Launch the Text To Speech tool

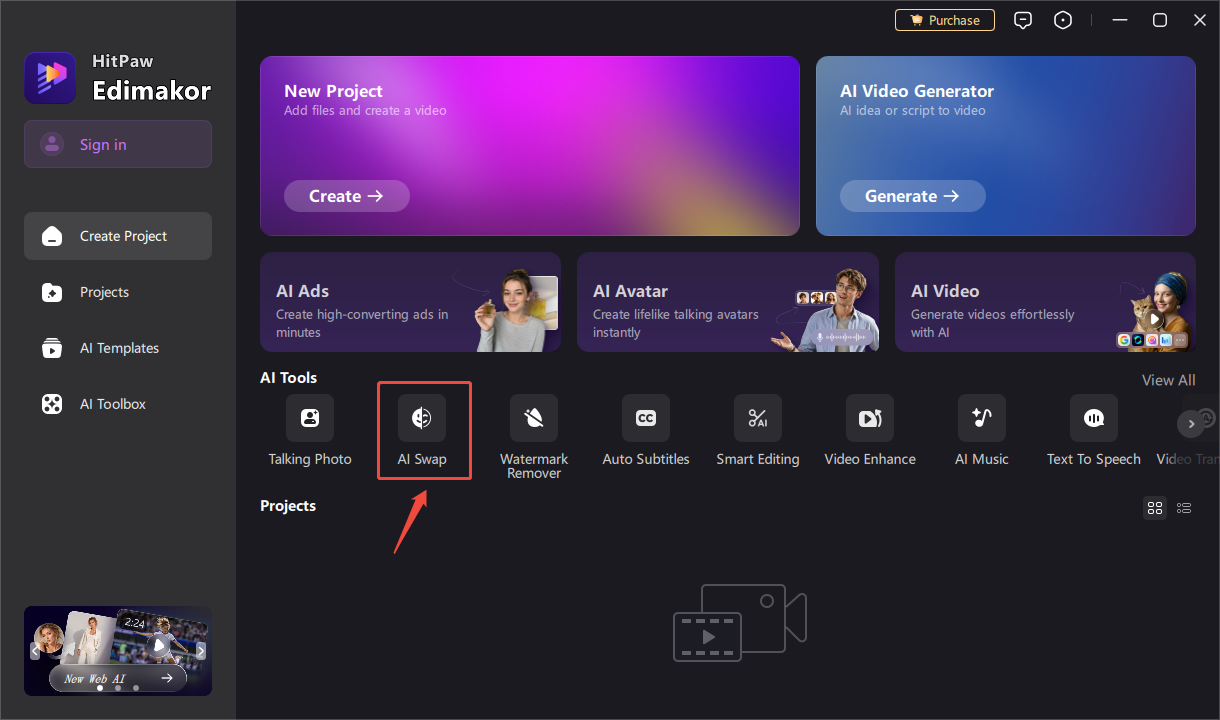point(1094,431)
